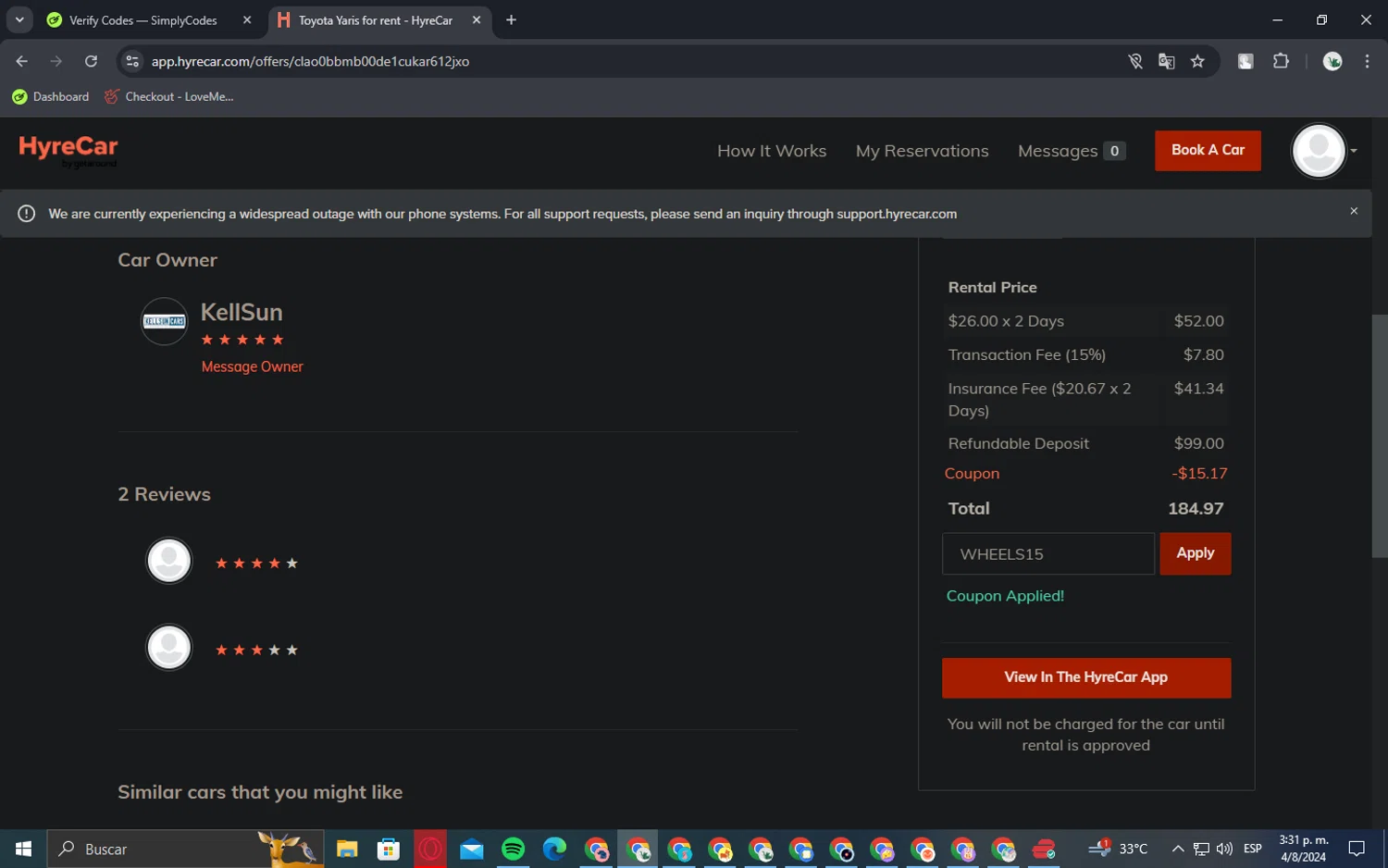Click the blocked location icon in address bar
Screen dimensions: 1388x868
tap(1135, 61)
